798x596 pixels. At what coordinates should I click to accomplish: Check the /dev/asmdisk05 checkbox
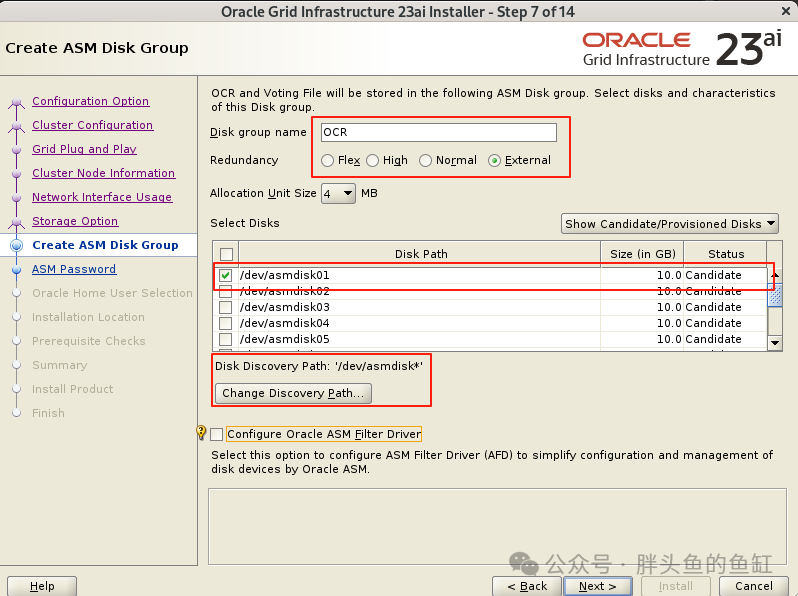(225, 339)
